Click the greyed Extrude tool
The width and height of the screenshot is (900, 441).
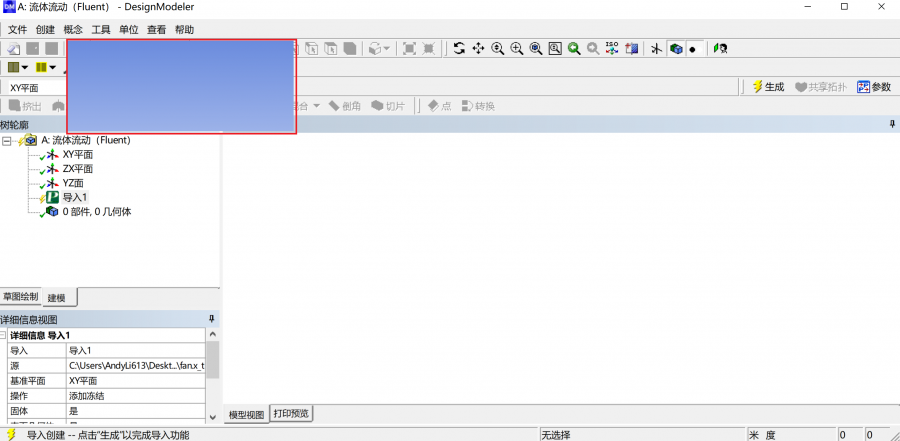click(26, 106)
